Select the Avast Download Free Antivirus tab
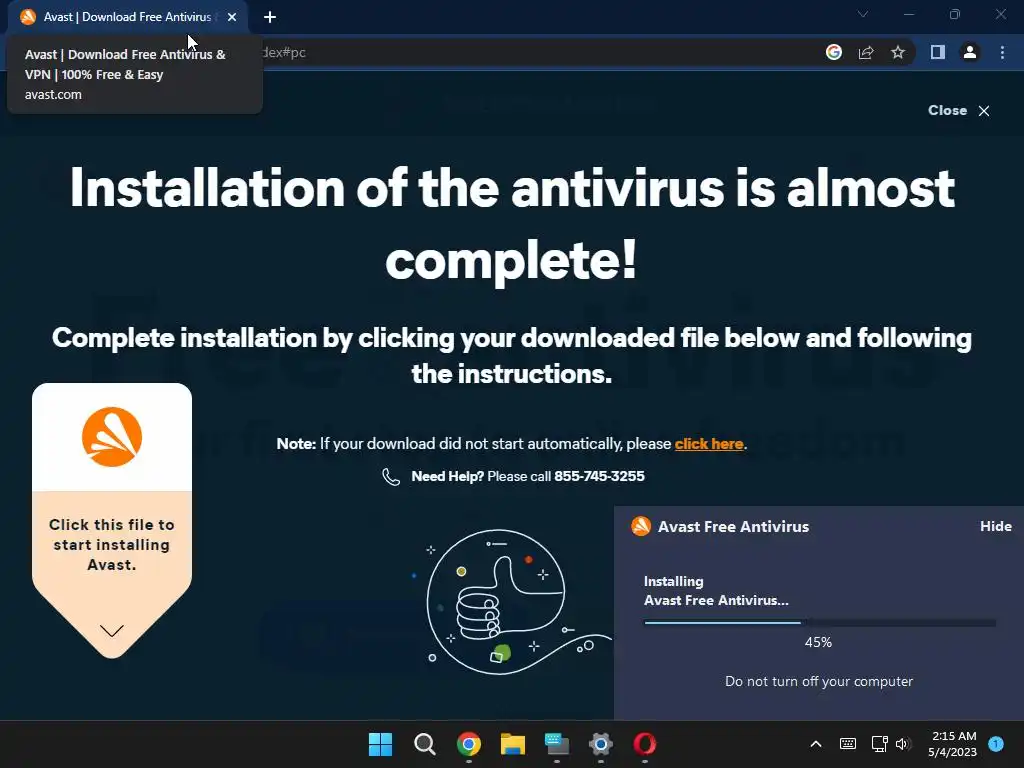 tap(127, 17)
